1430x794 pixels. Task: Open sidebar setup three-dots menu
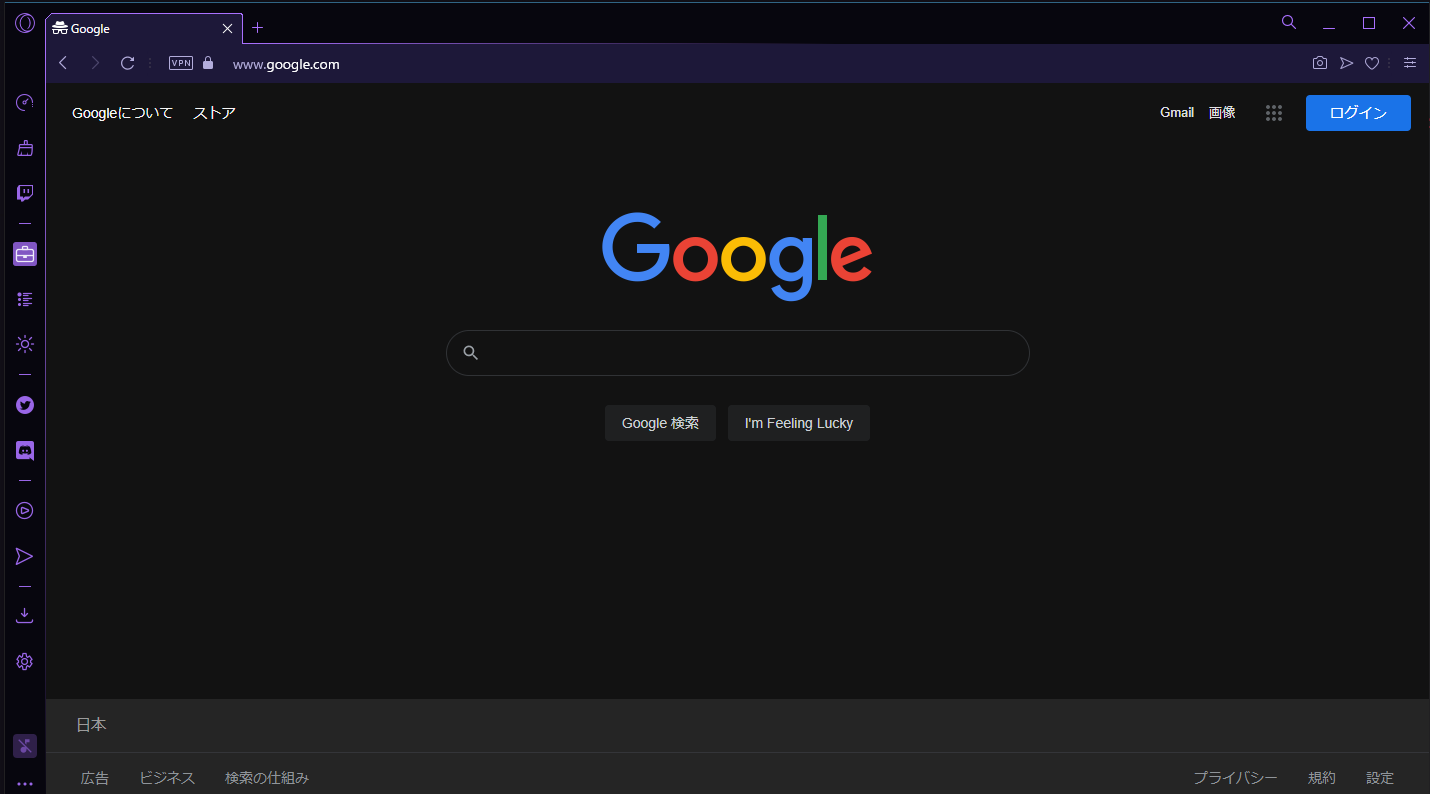pos(25,785)
